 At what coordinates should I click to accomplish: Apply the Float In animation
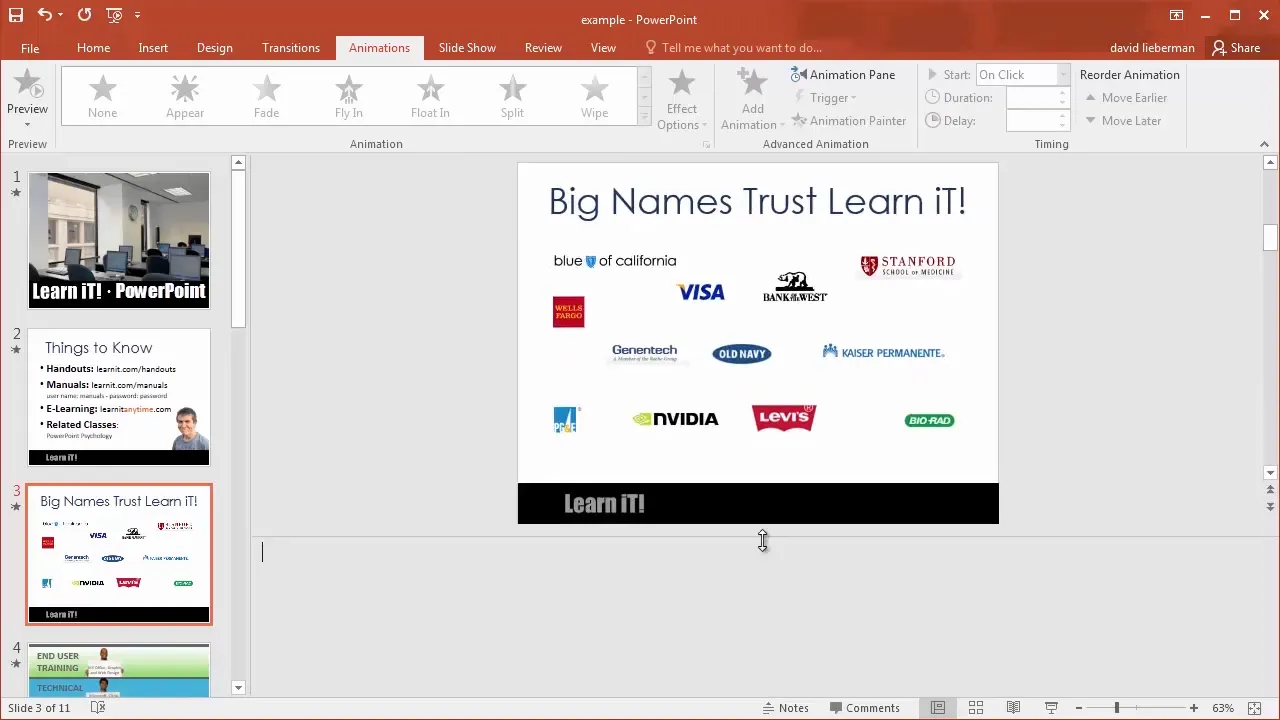click(430, 96)
